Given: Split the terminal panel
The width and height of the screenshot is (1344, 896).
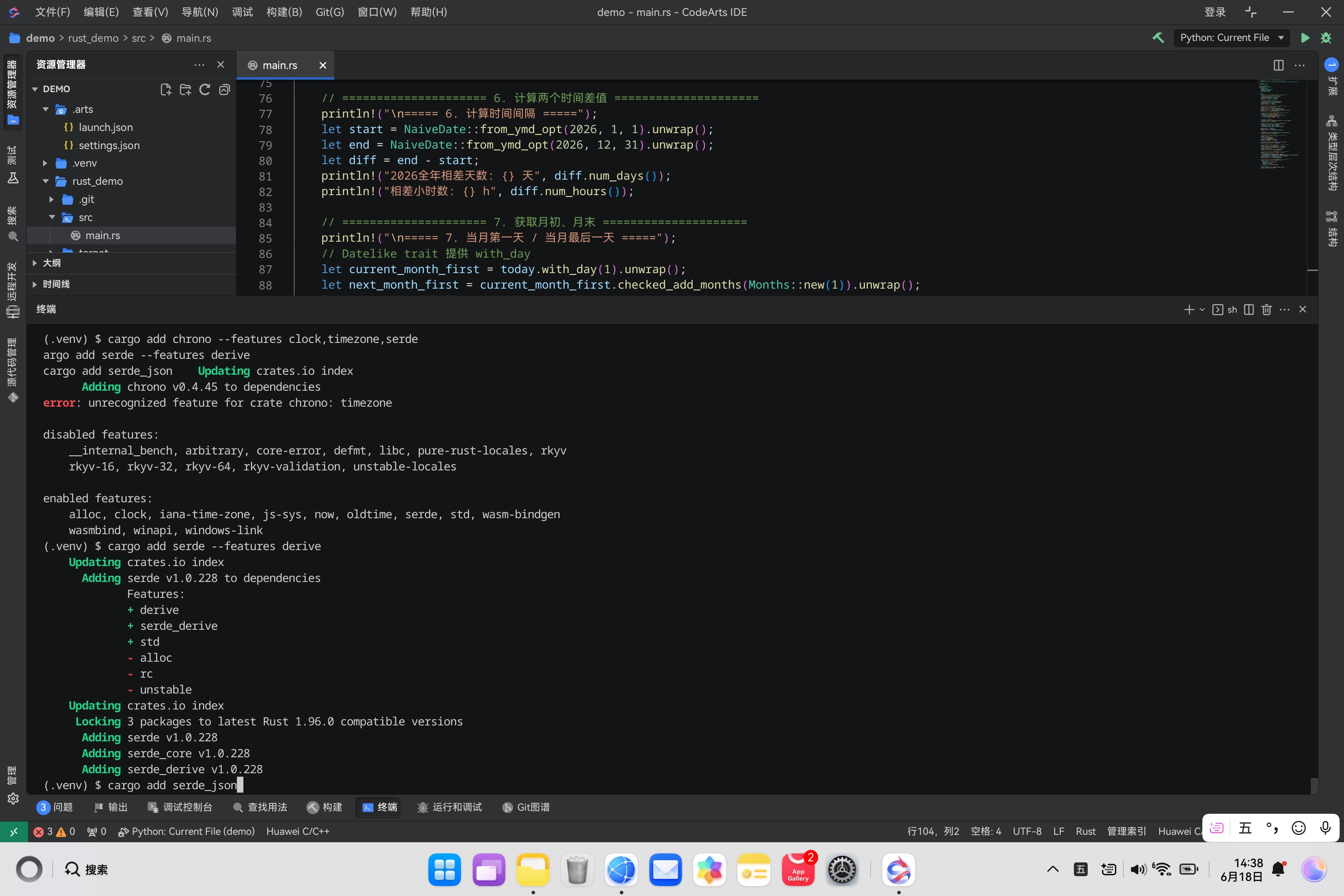Looking at the screenshot, I should tap(1249, 309).
